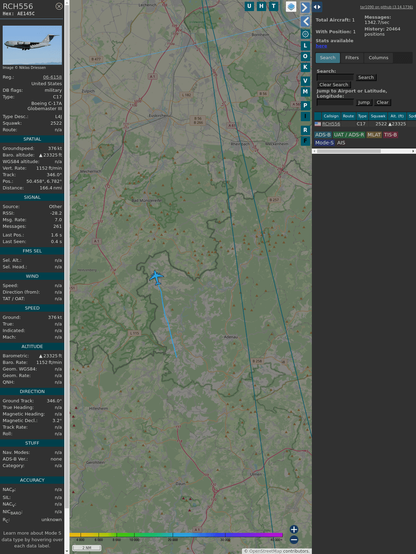This screenshot has height=554, width=416.
Task: Click the H map toggle button
Action: (261, 6)
